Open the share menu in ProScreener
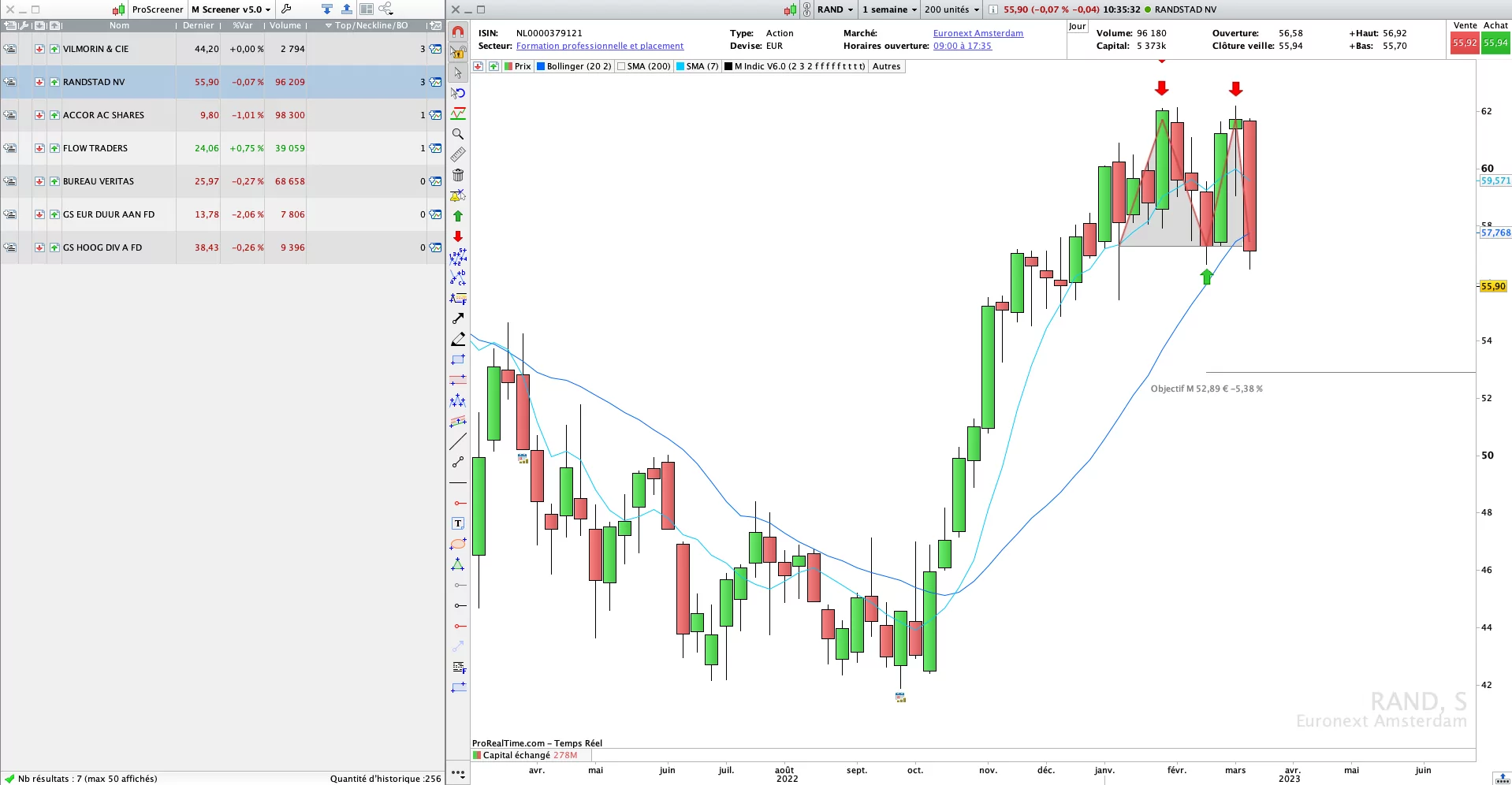The height and width of the screenshot is (785, 1512). coord(386,9)
